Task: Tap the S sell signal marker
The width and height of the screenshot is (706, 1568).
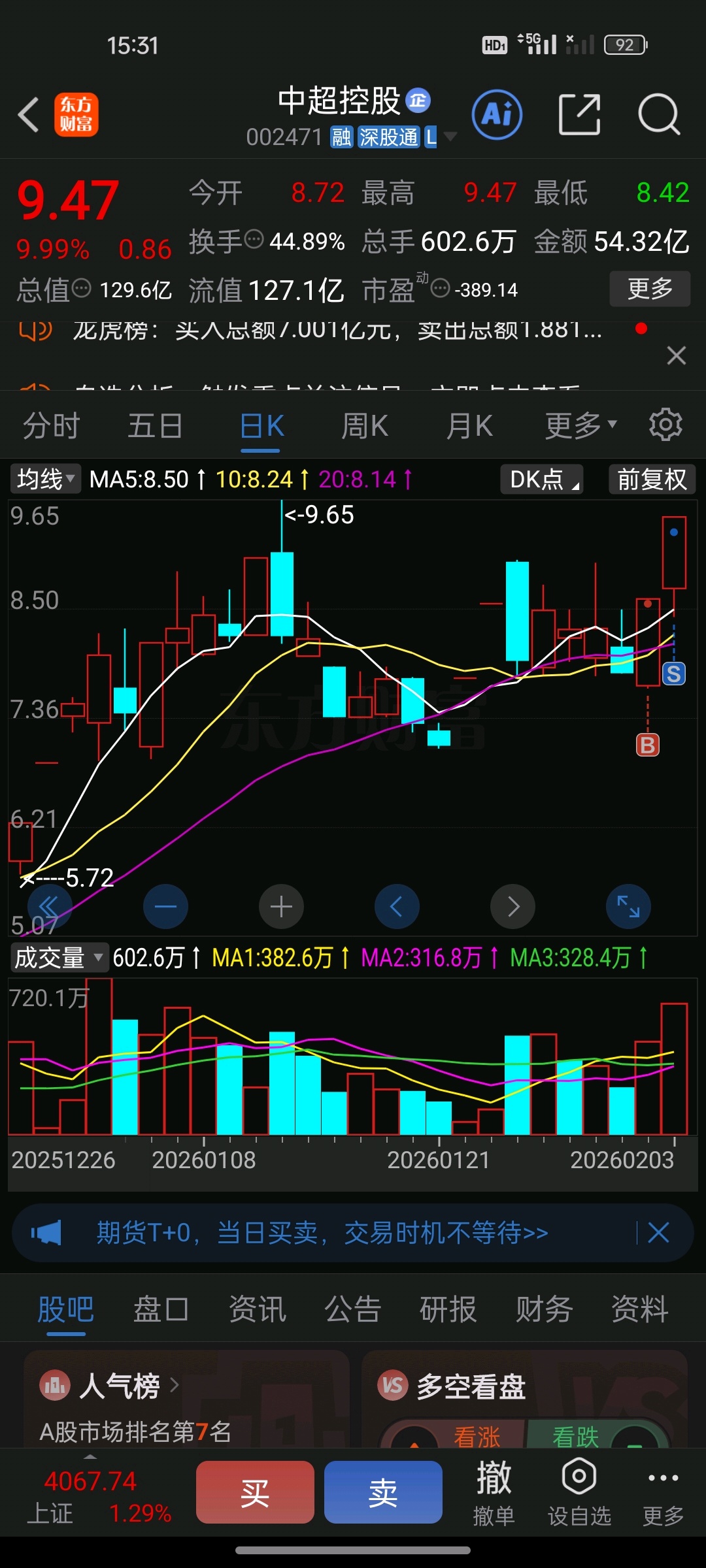Action: (x=674, y=674)
